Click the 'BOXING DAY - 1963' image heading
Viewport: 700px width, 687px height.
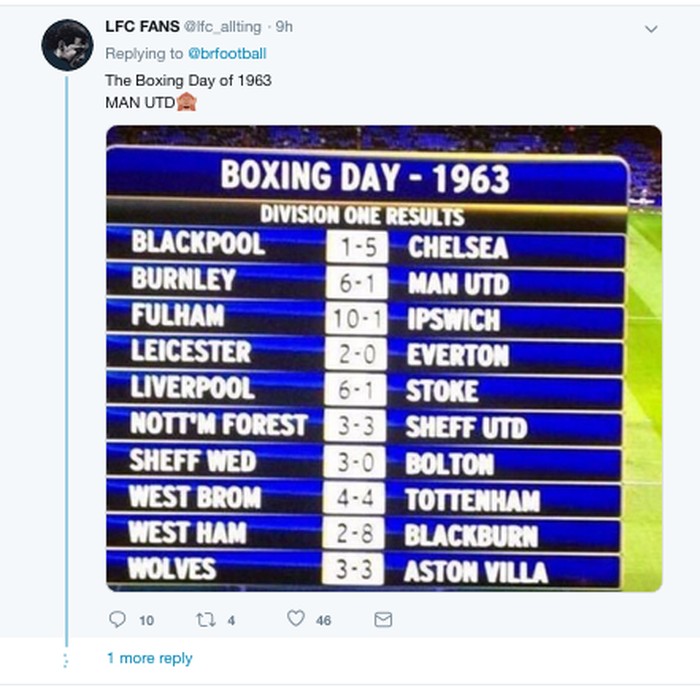[365, 178]
